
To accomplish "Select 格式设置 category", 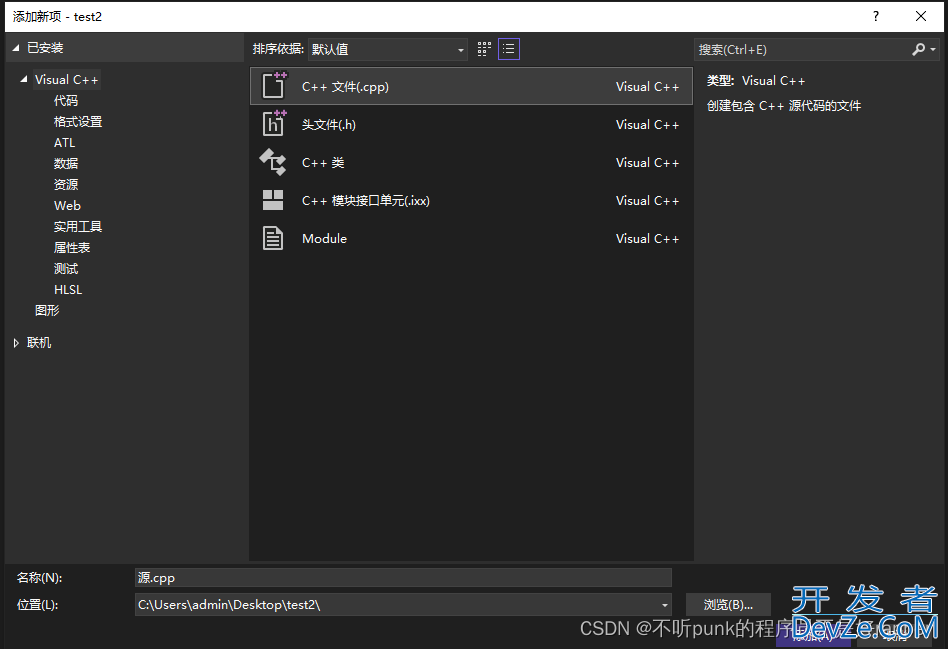I will point(78,122).
